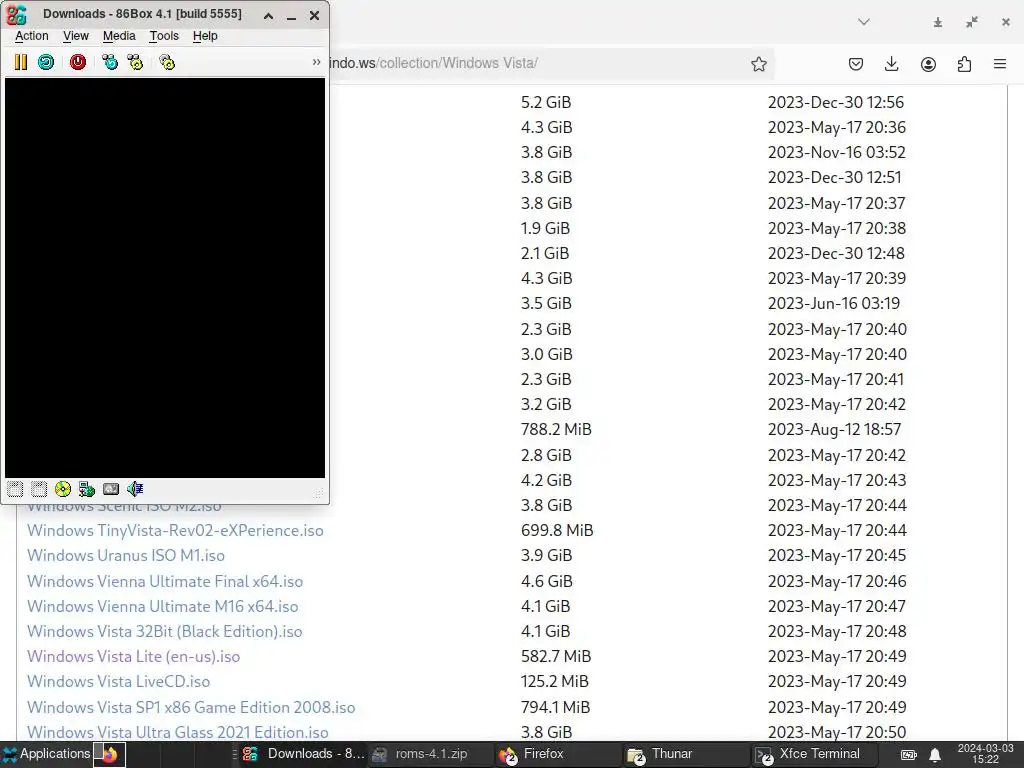Viewport: 1024px width, 768px height.
Task: Open the Firefox hamburger application menu
Action: [1000, 63]
